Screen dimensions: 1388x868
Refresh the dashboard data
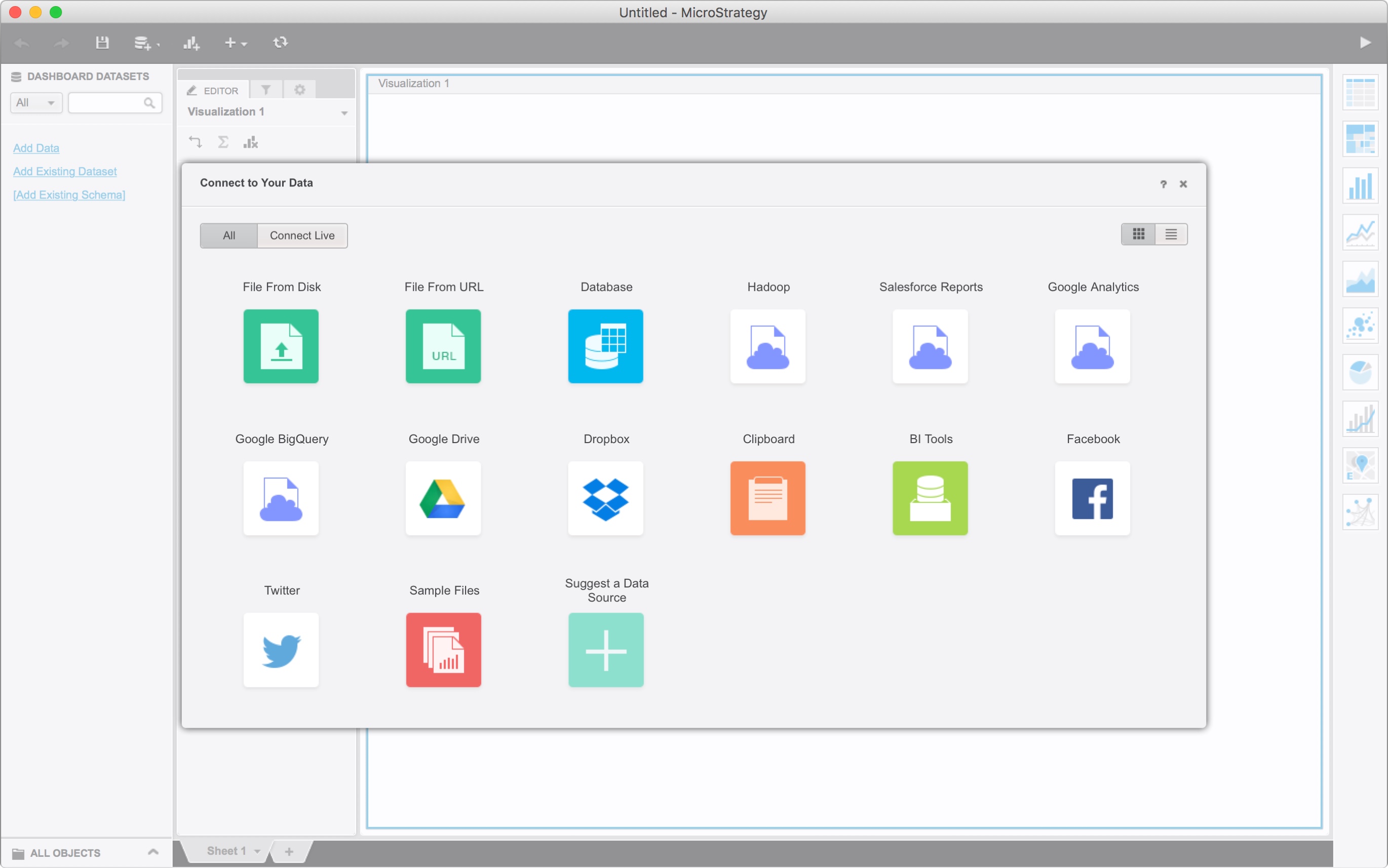pos(280,43)
